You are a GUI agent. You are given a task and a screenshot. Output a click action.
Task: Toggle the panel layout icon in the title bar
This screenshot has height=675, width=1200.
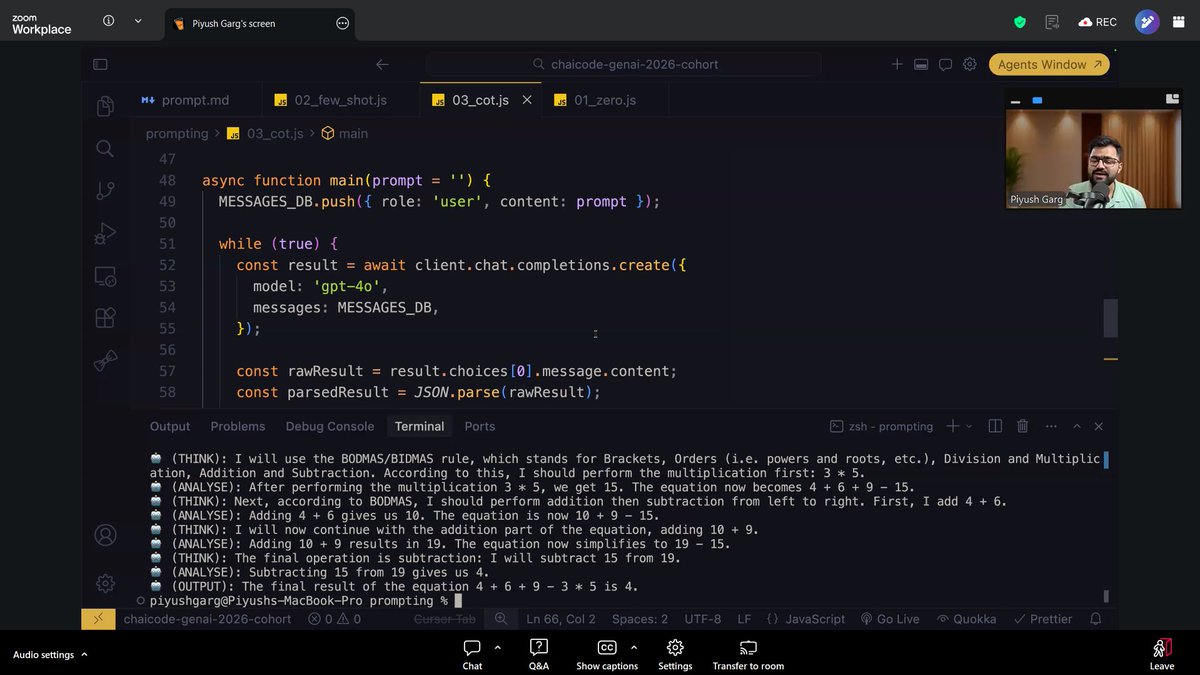pyautogui.click(x=920, y=64)
